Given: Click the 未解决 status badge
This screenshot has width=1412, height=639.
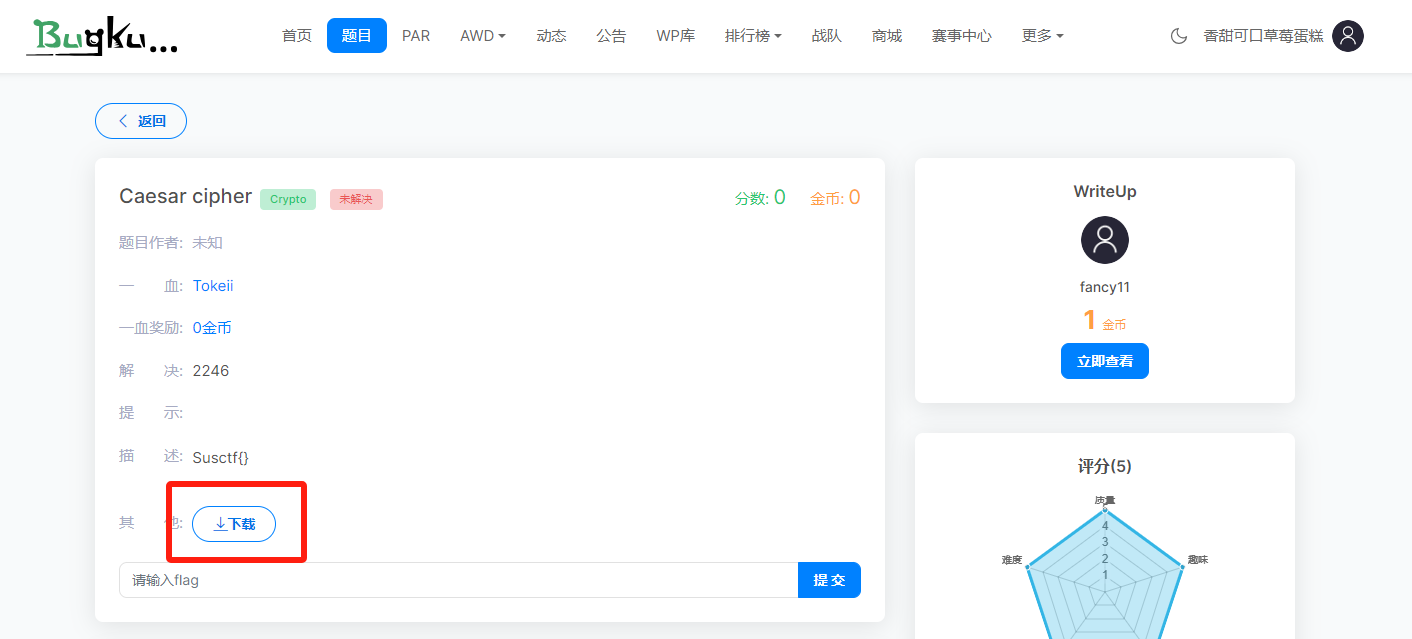Looking at the screenshot, I should (356, 199).
